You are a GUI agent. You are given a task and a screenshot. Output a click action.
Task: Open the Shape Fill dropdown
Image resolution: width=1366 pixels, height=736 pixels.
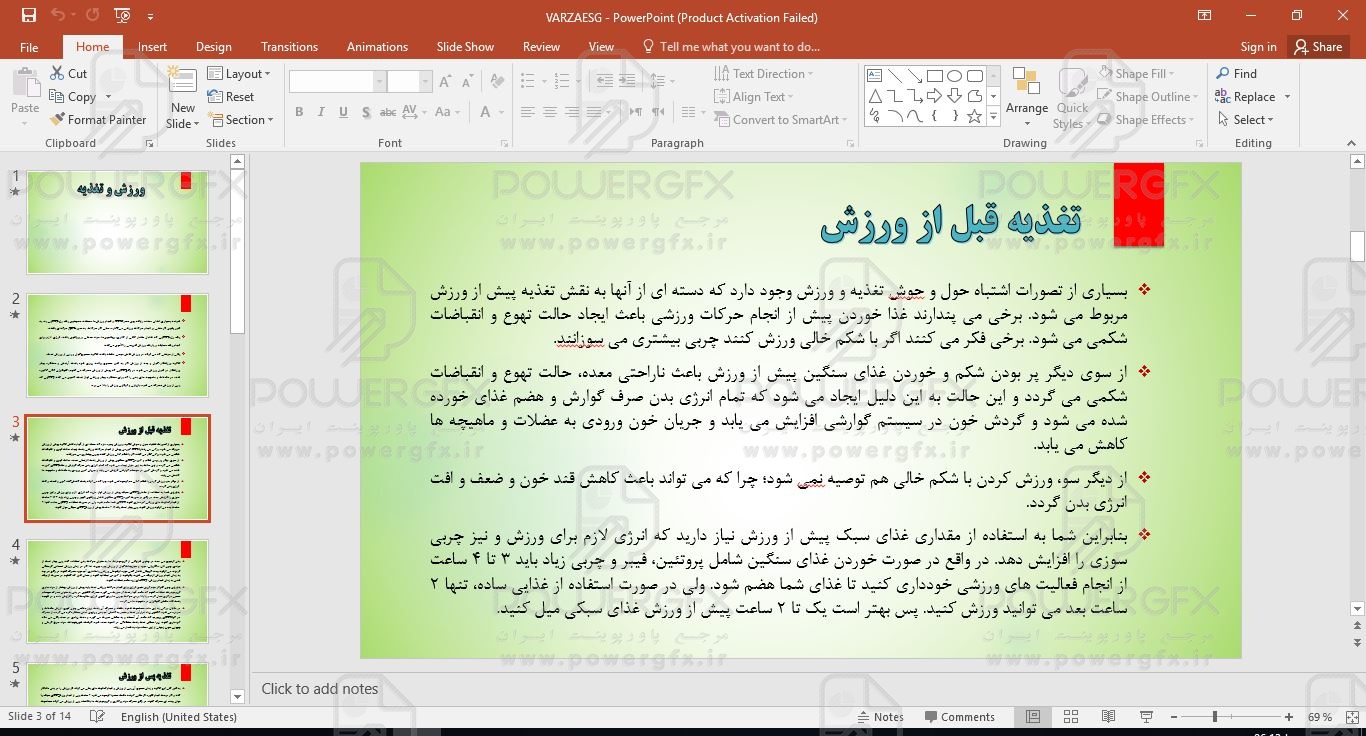pyautogui.click(x=1138, y=74)
